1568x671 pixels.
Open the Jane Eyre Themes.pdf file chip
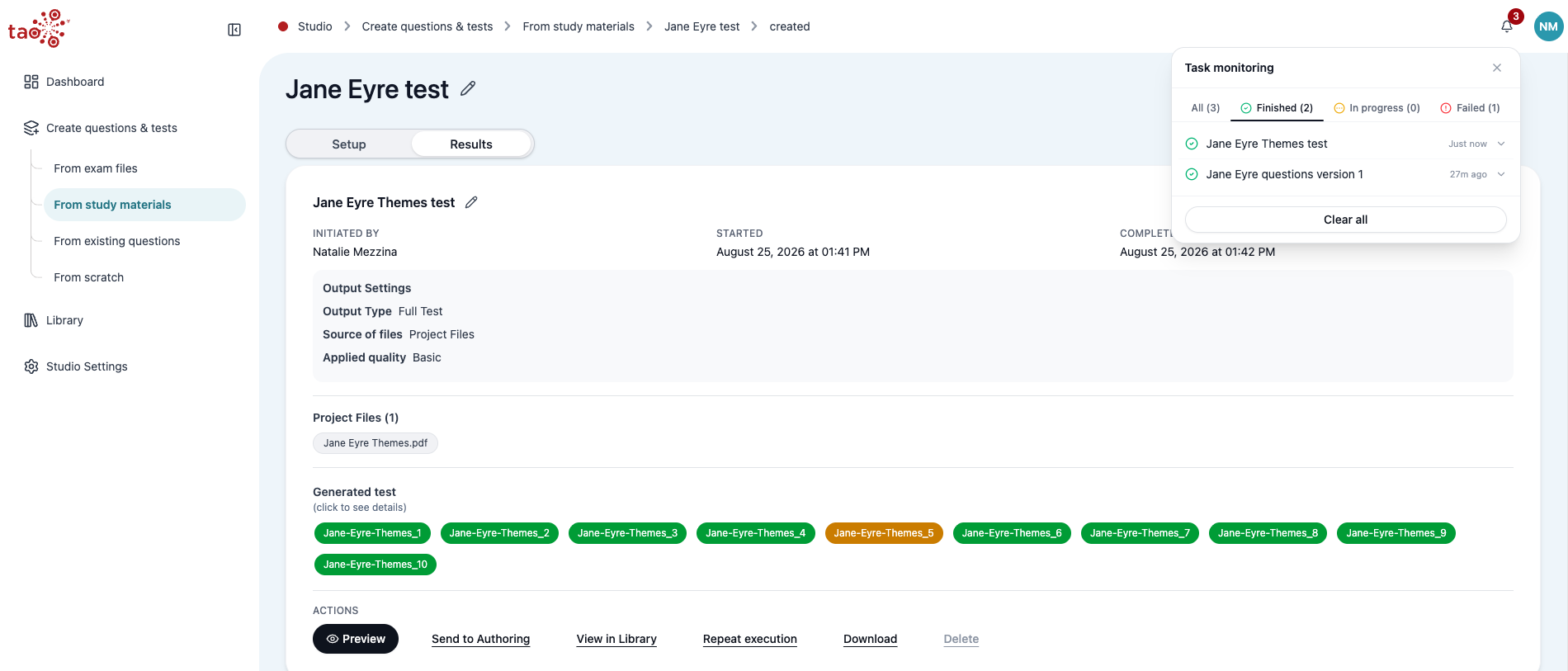pyautogui.click(x=375, y=443)
